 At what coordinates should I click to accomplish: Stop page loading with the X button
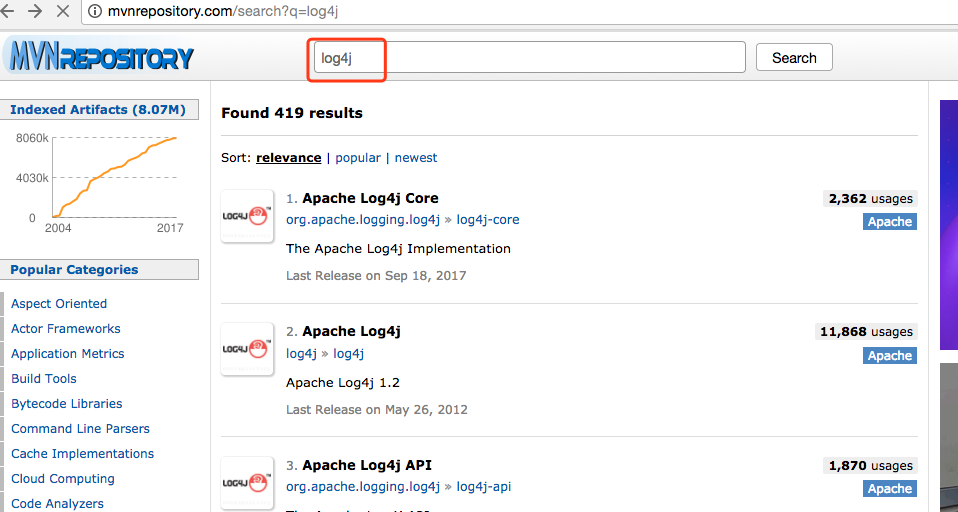coord(62,11)
